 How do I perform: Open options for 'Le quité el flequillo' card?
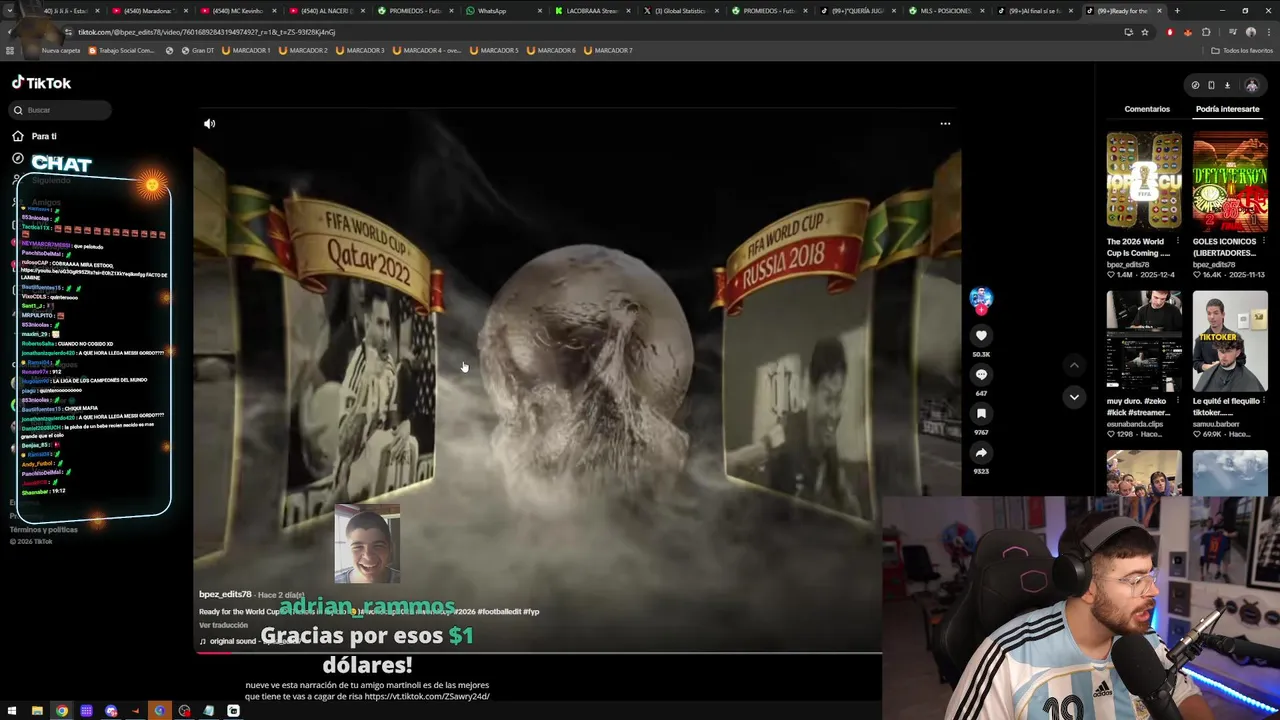[1264, 402]
